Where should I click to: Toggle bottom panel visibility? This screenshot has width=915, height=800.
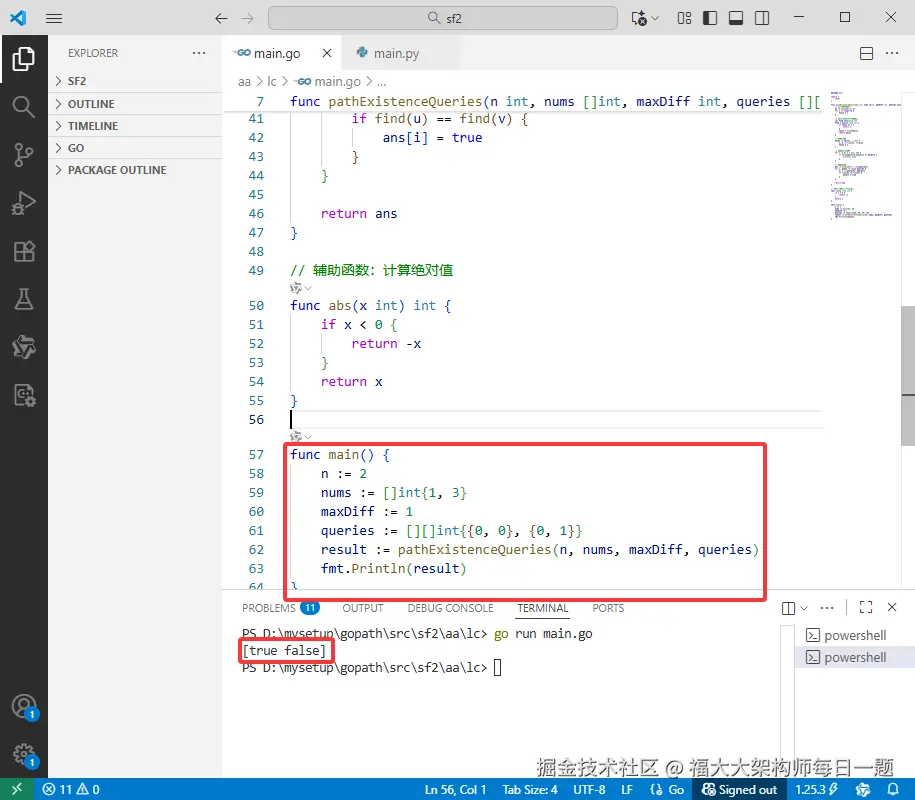pos(736,18)
